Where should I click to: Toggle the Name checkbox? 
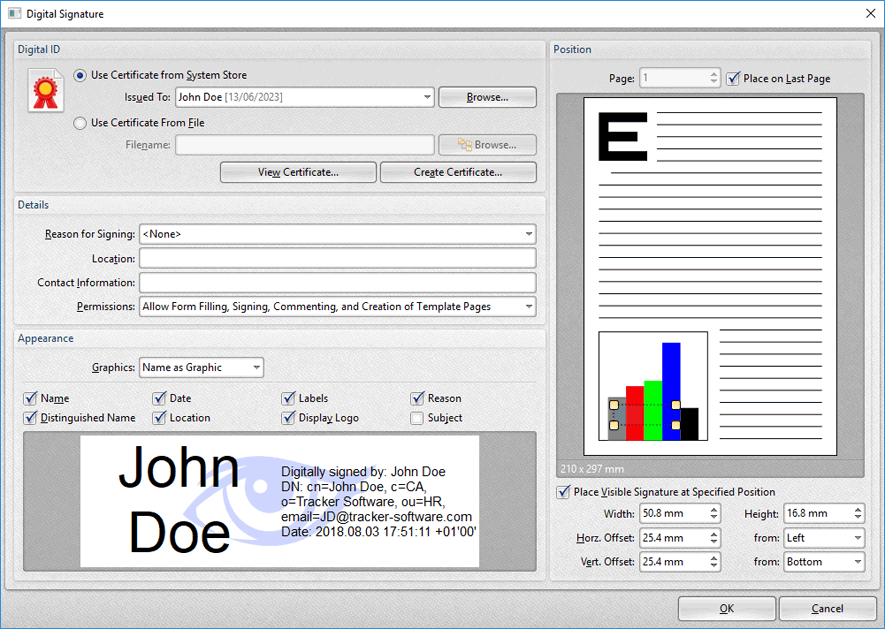[x=30, y=399]
